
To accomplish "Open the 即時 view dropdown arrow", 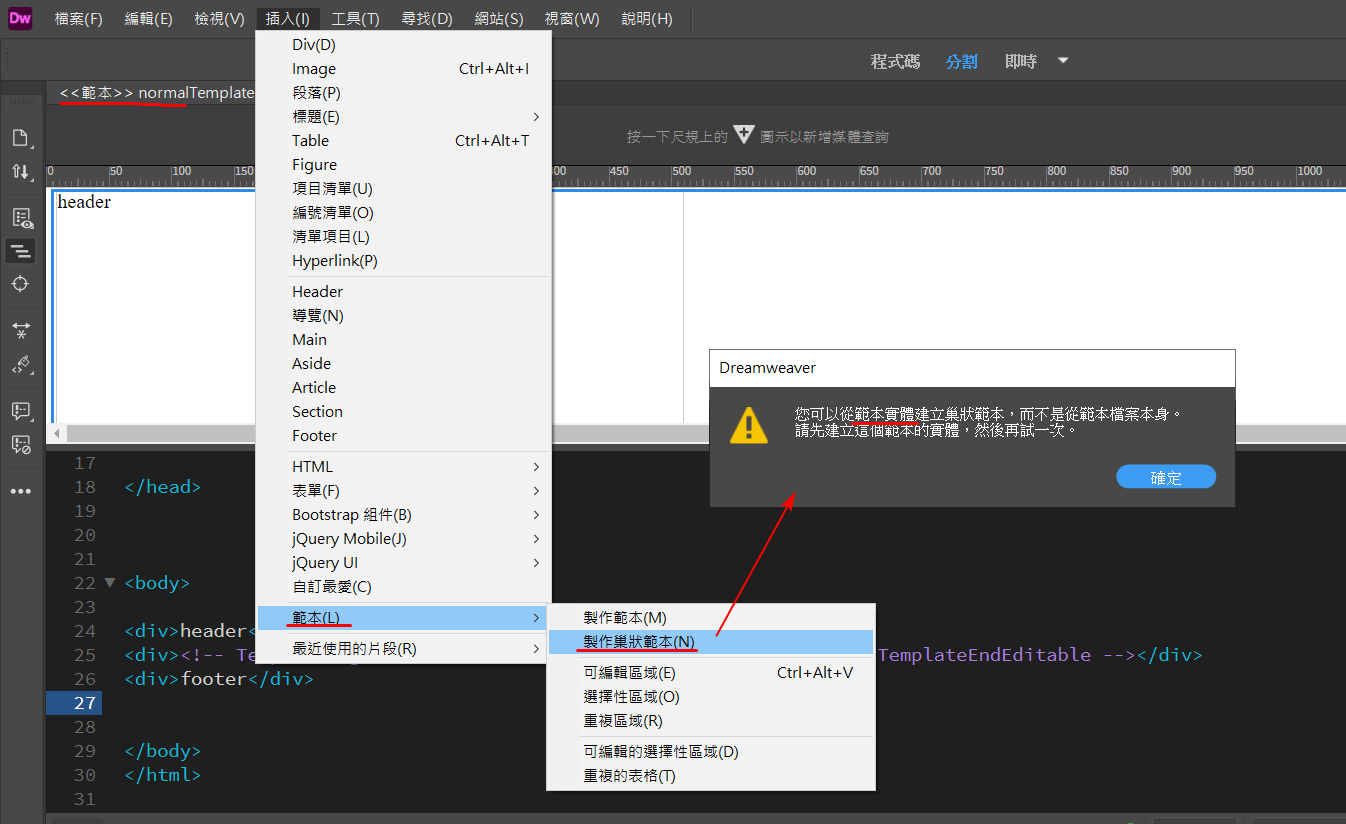I will tap(1062, 60).
